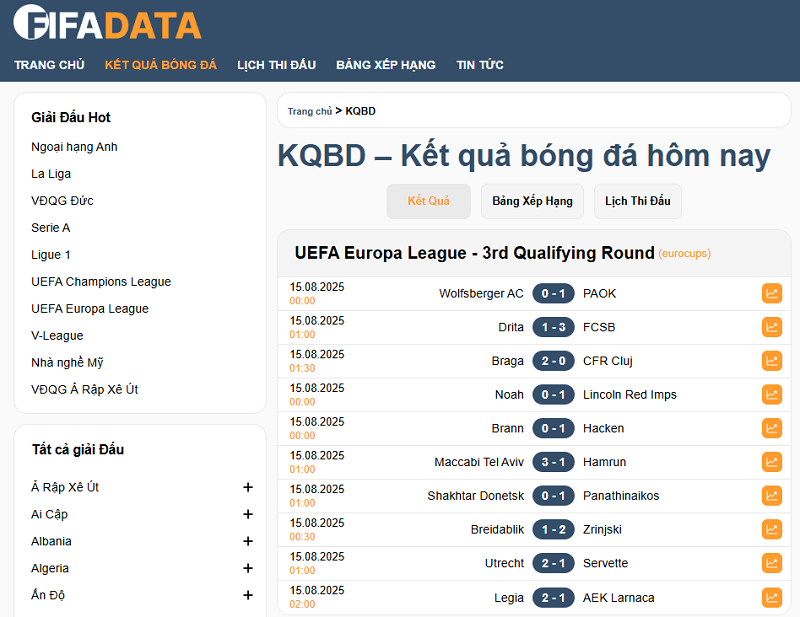
Task: Click the 0 - 1 score of Wolfsberger match
Action: pos(553,294)
